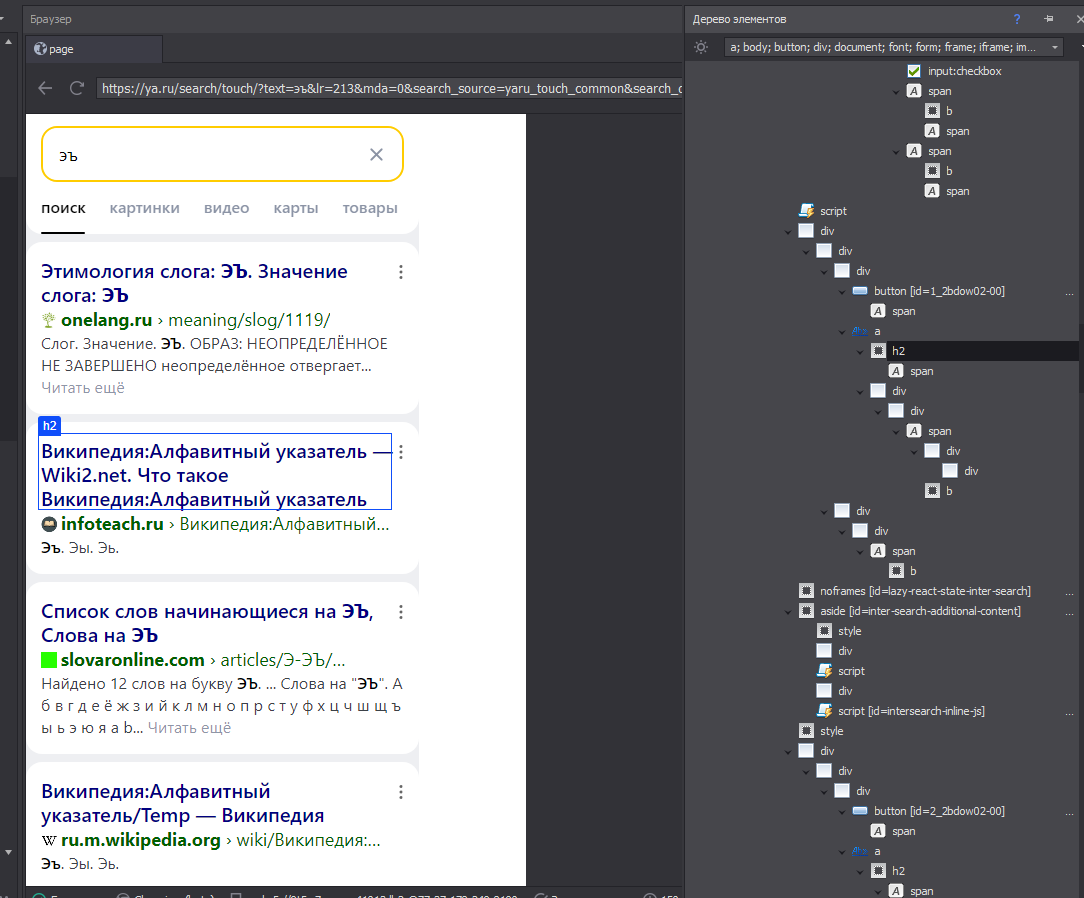This screenshot has width=1084, height=898.
Task: Open options menu for ru.m.wikipedia.org result
Action: point(401,792)
